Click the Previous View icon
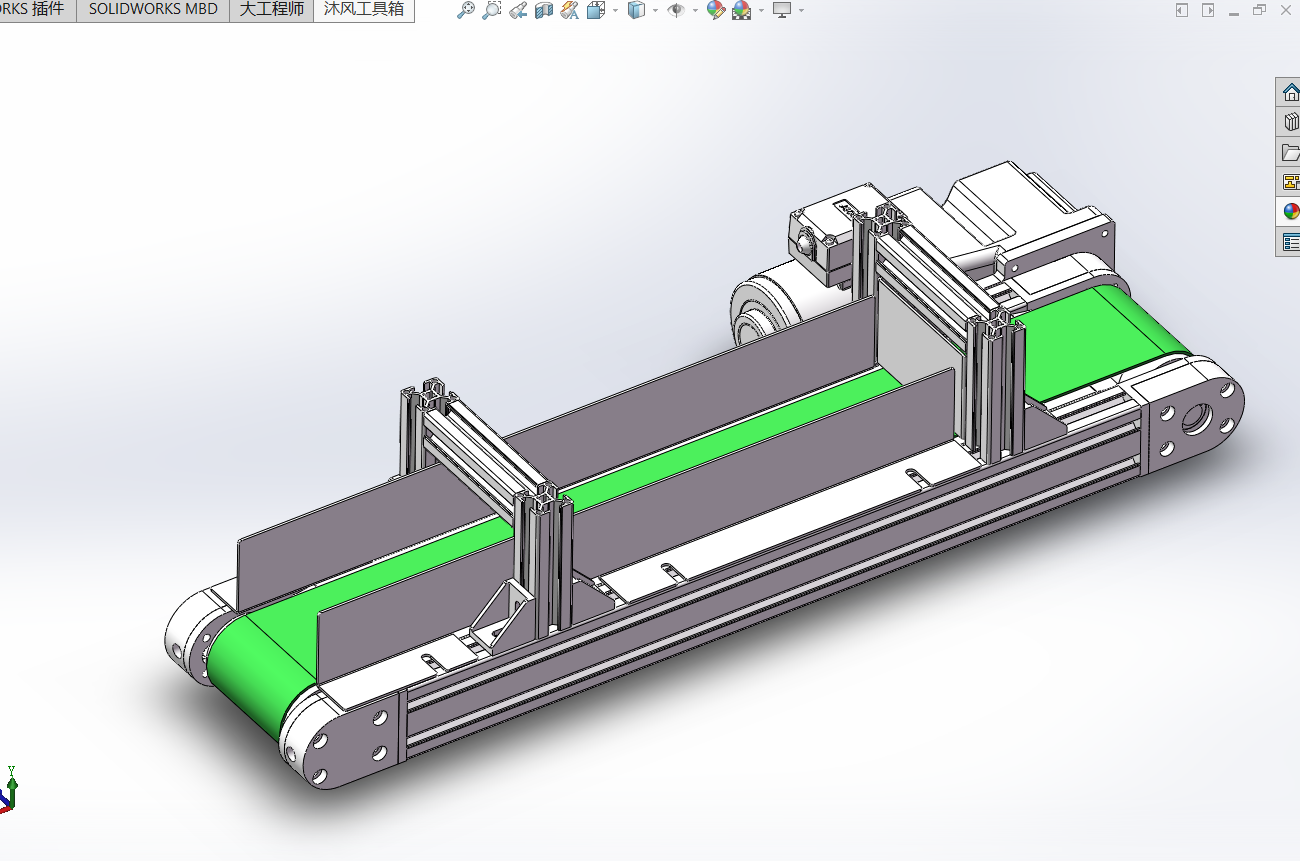This screenshot has height=861, width=1300. (517, 10)
